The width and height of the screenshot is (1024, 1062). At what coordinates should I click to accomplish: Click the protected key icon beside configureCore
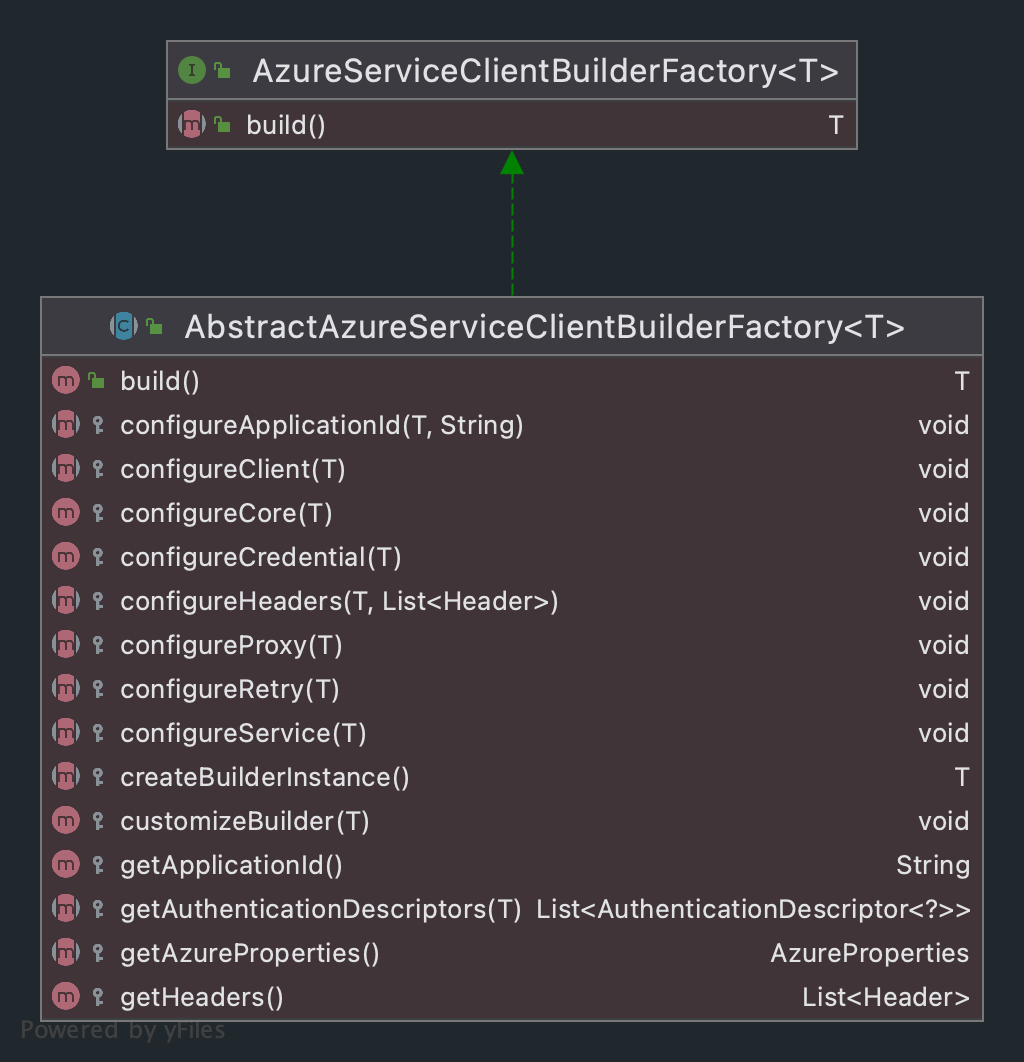point(98,513)
